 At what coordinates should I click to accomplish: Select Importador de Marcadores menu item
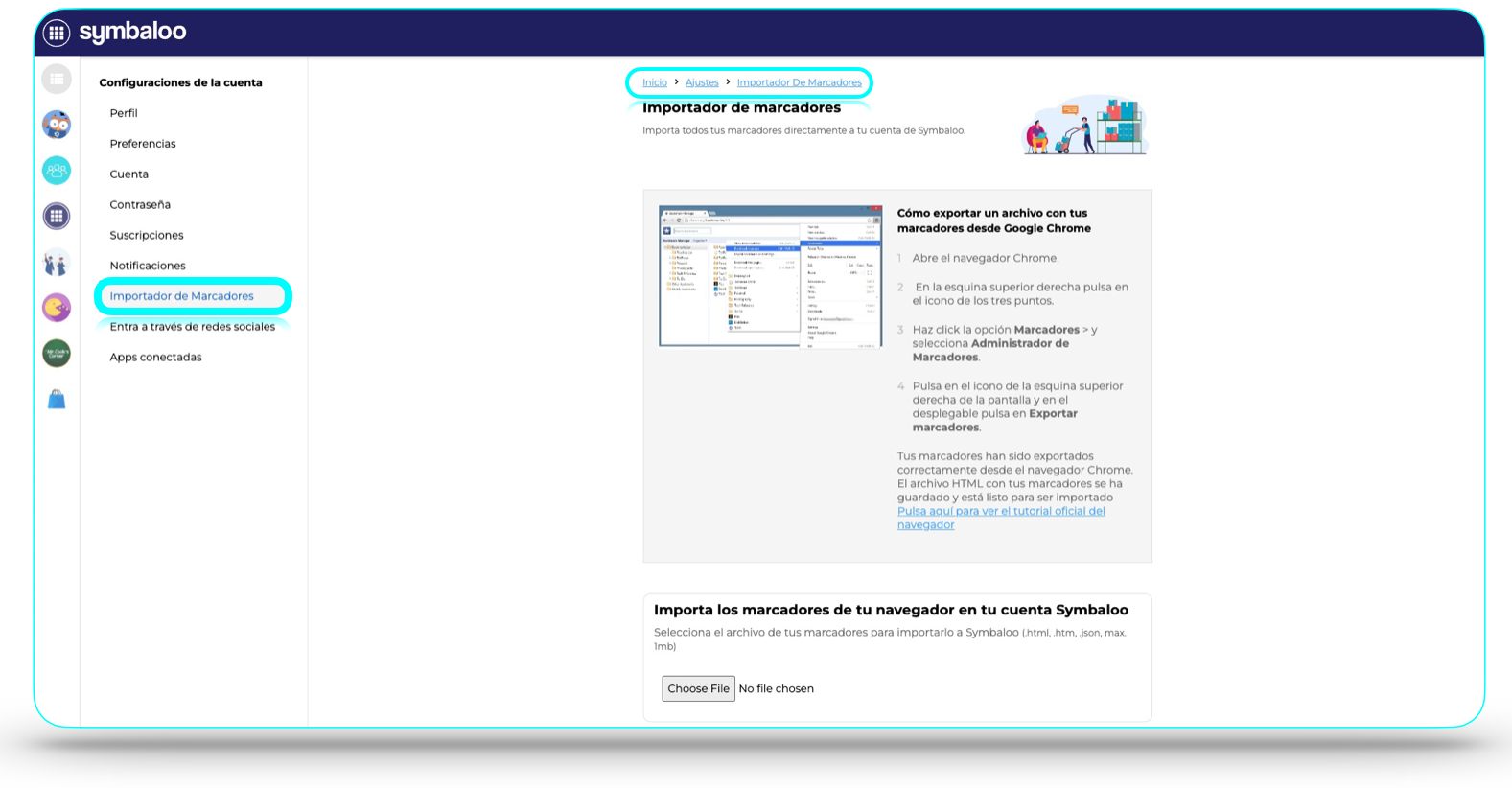point(182,296)
